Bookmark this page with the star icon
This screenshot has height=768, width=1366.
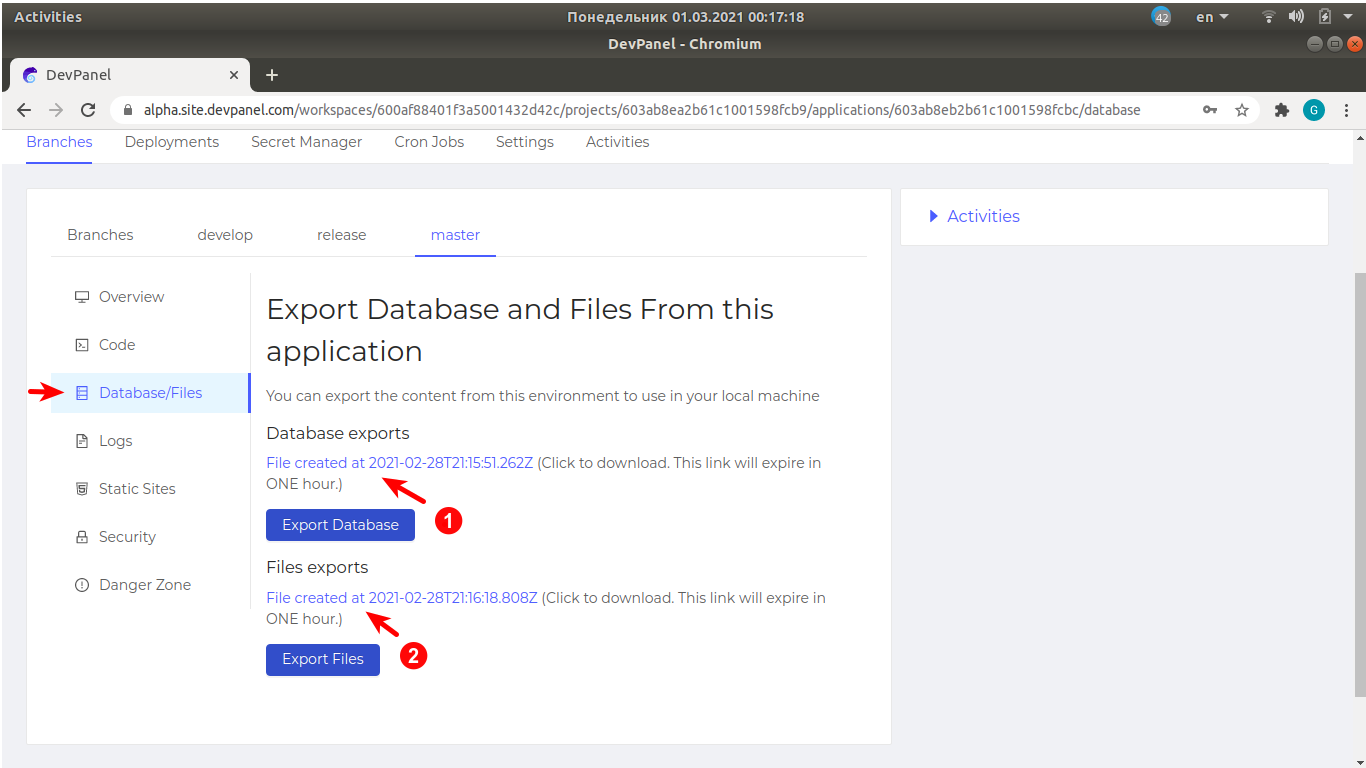point(1242,110)
